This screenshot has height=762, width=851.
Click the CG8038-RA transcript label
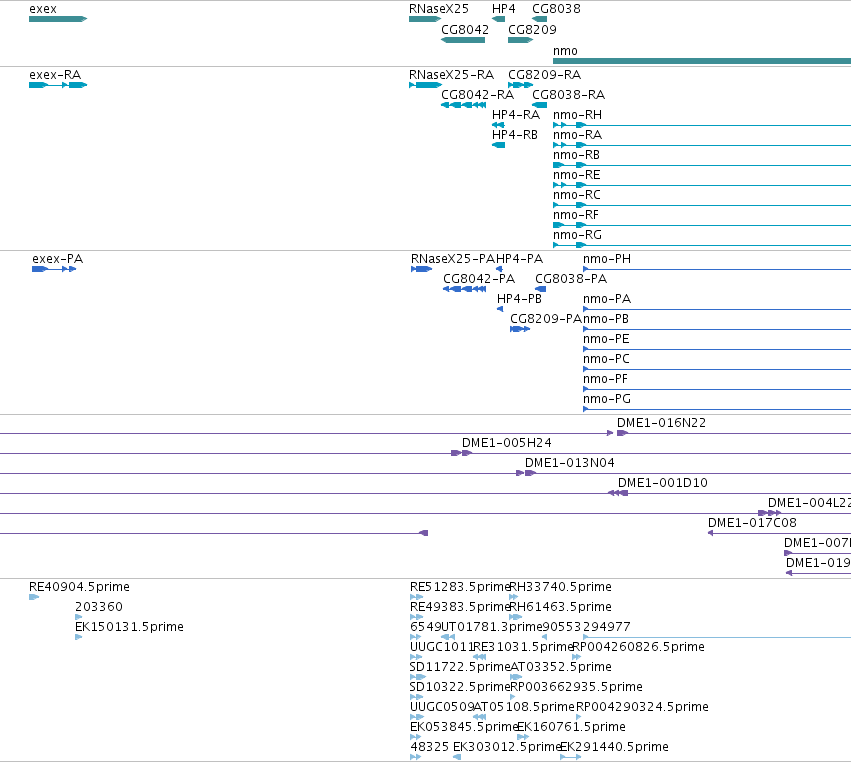(x=568, y=94)
